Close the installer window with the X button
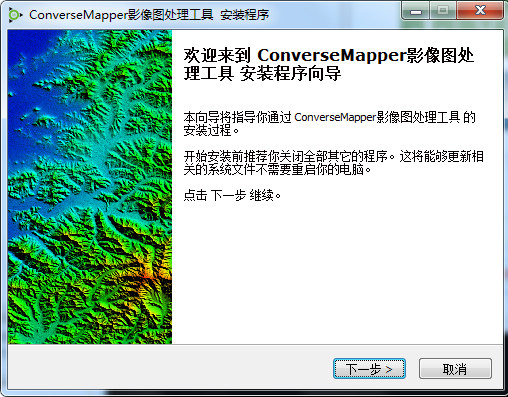508x397 pixels. pos(480,11)
